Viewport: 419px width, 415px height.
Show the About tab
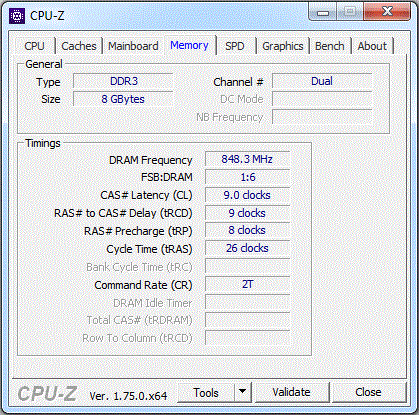coord(372,46)
